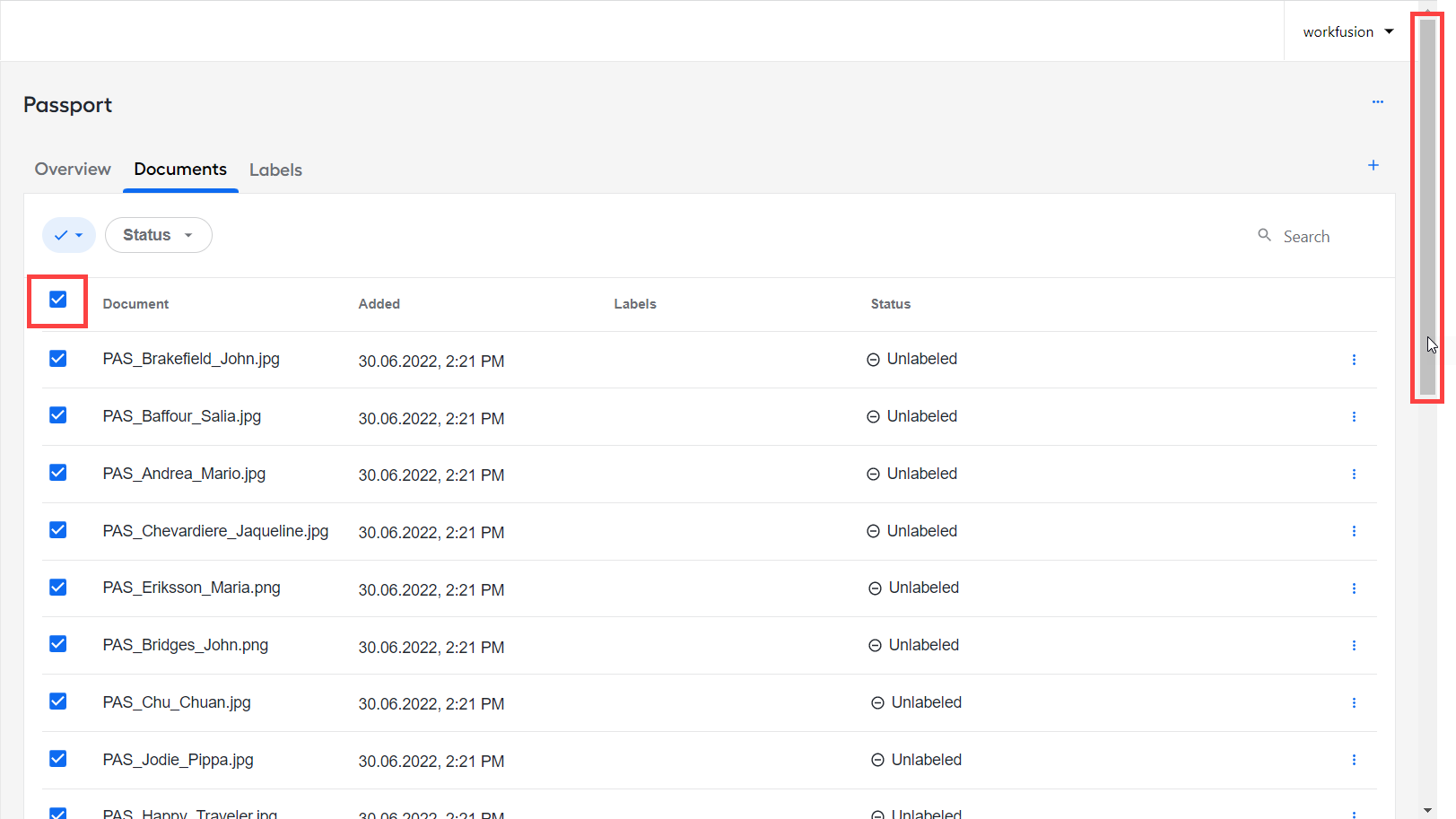The height and width of the screenshot is (819, 1456).
Task: Click Unlabeled status icon for PAS_Chu_Chuan.jpg
Action: (877, 703)
